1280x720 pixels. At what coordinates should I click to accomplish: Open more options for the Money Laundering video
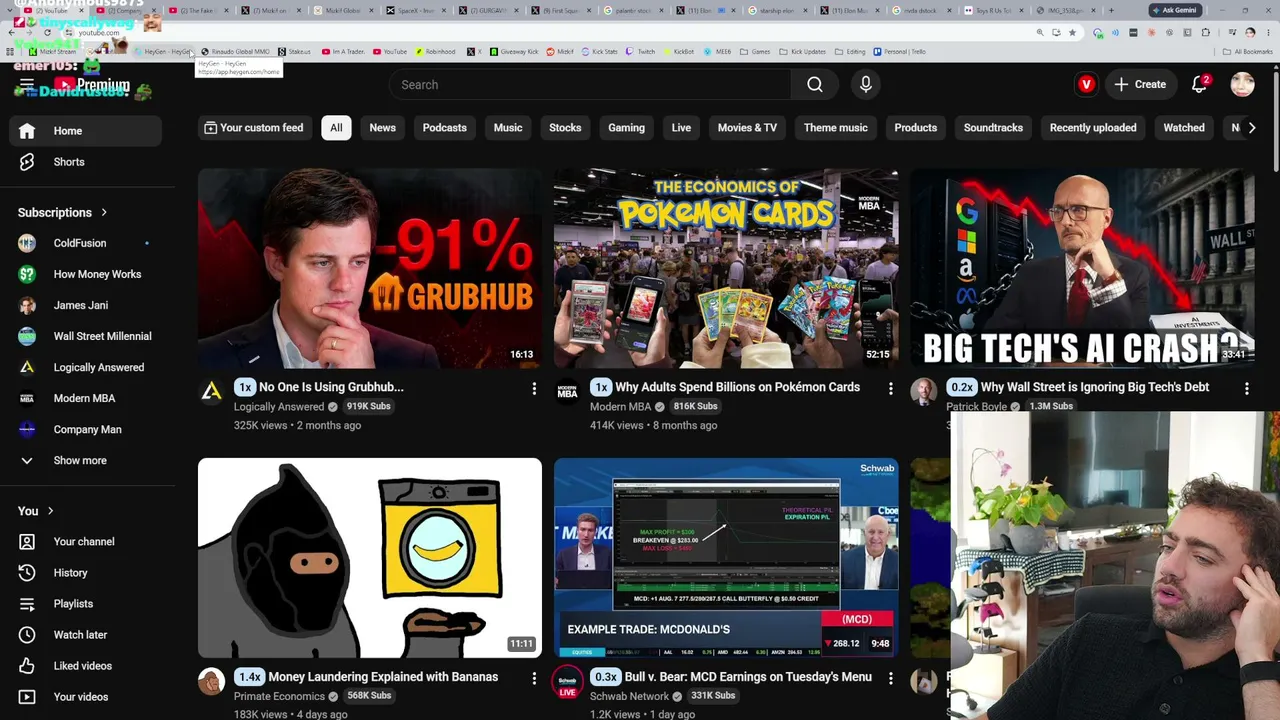[534, 678]
